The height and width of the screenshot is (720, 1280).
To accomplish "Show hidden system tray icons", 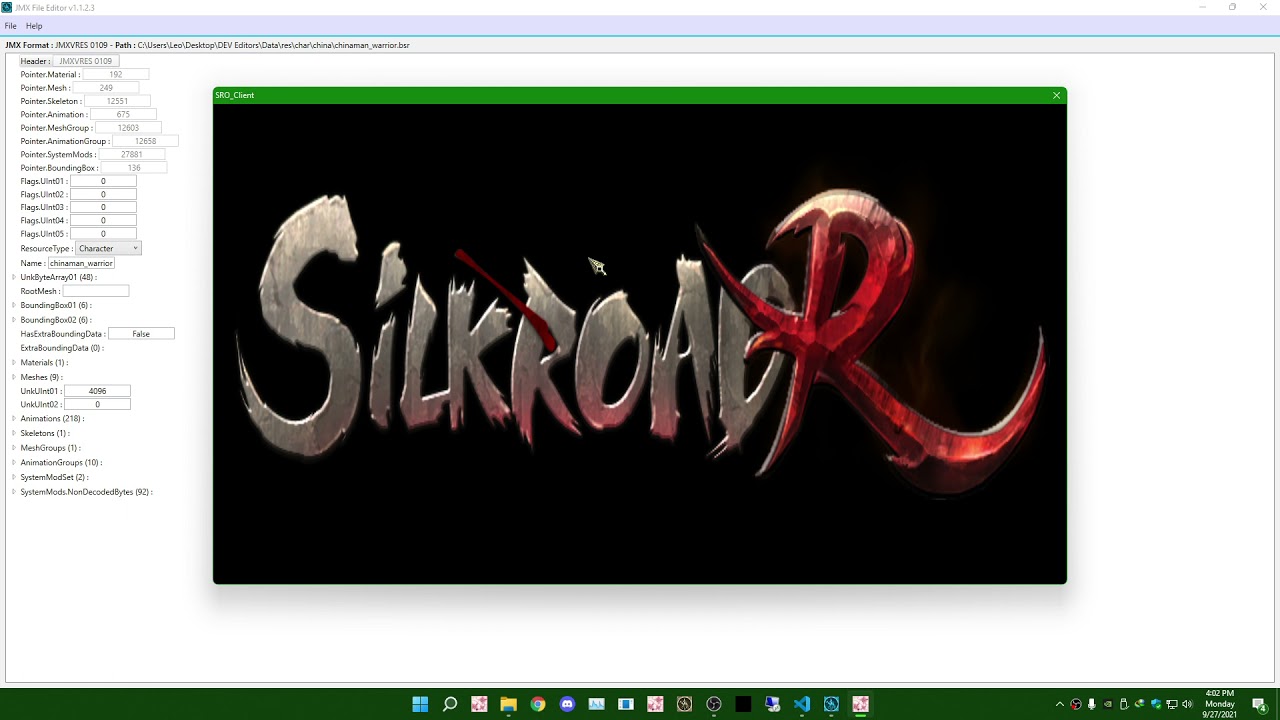I will pyautogui.click(x=1060, y=704).
